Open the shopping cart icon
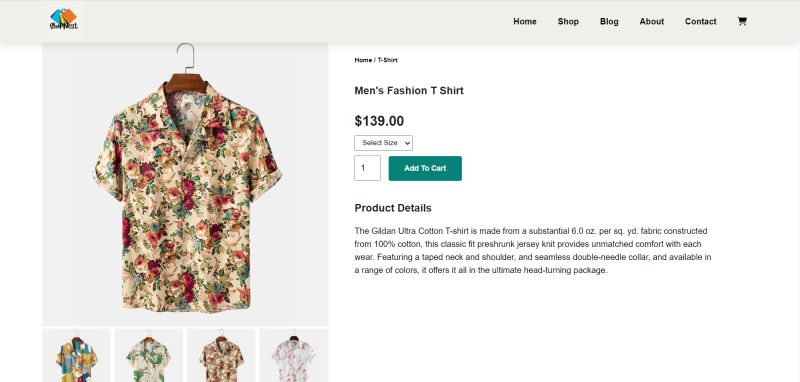This screenshot has width=800, height=382. tap(742, 21)
